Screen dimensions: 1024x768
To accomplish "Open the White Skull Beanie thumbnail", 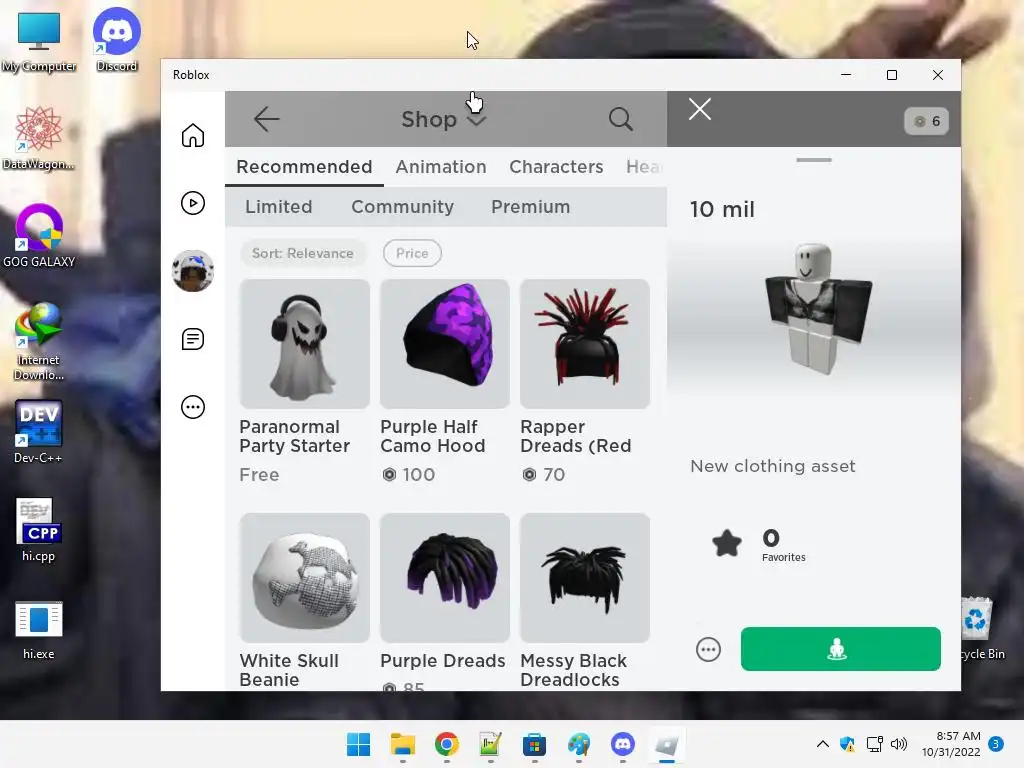I will pos(304,577).
